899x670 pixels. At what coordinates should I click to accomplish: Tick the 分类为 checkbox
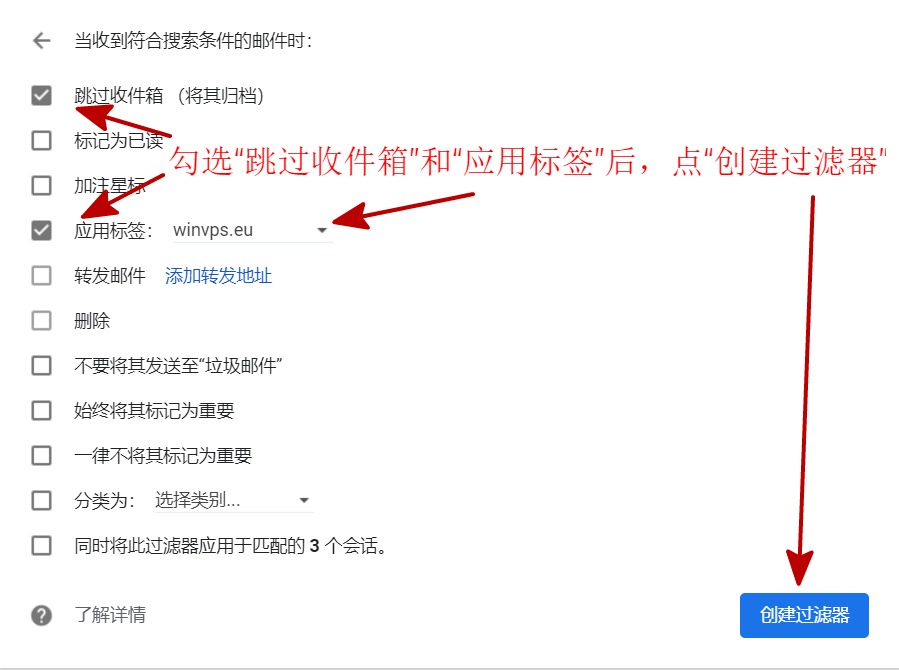click(41, 500)
